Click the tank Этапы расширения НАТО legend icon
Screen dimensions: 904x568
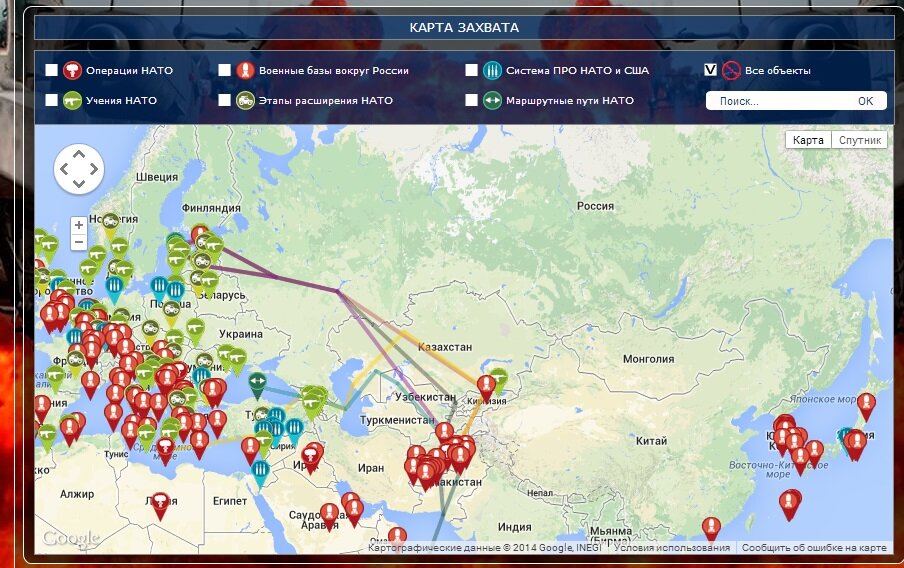(x=245, y=100)
